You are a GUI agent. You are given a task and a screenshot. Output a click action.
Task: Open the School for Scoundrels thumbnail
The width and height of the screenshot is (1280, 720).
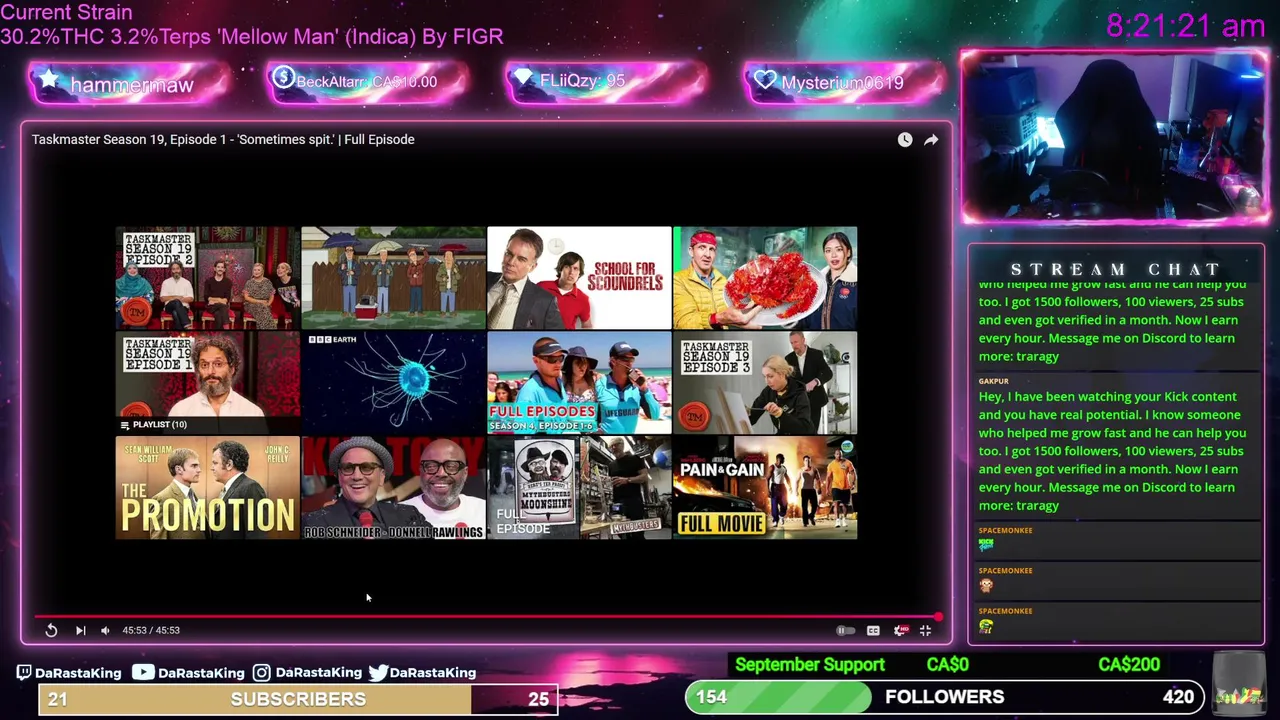point(579,277)
